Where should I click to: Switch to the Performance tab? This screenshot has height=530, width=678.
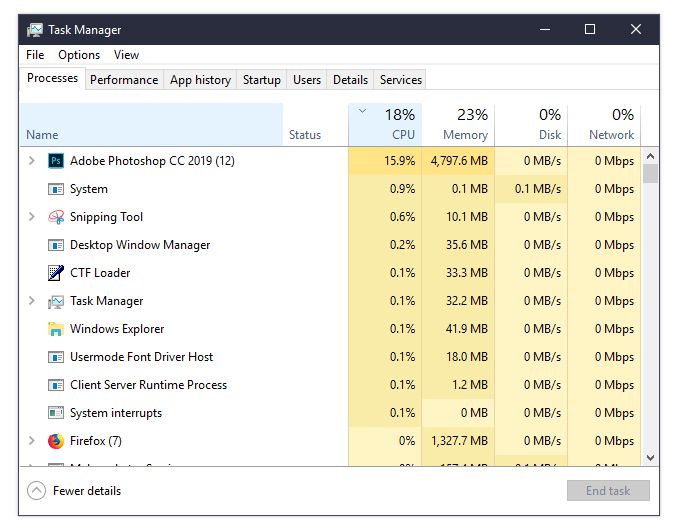[x=124, y=80]
